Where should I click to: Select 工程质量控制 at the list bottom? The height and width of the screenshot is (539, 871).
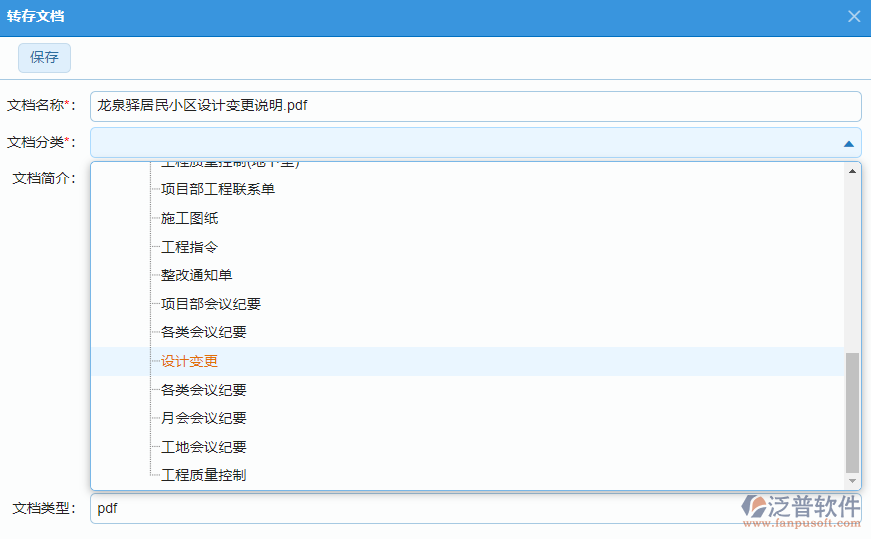pos(203,475)
